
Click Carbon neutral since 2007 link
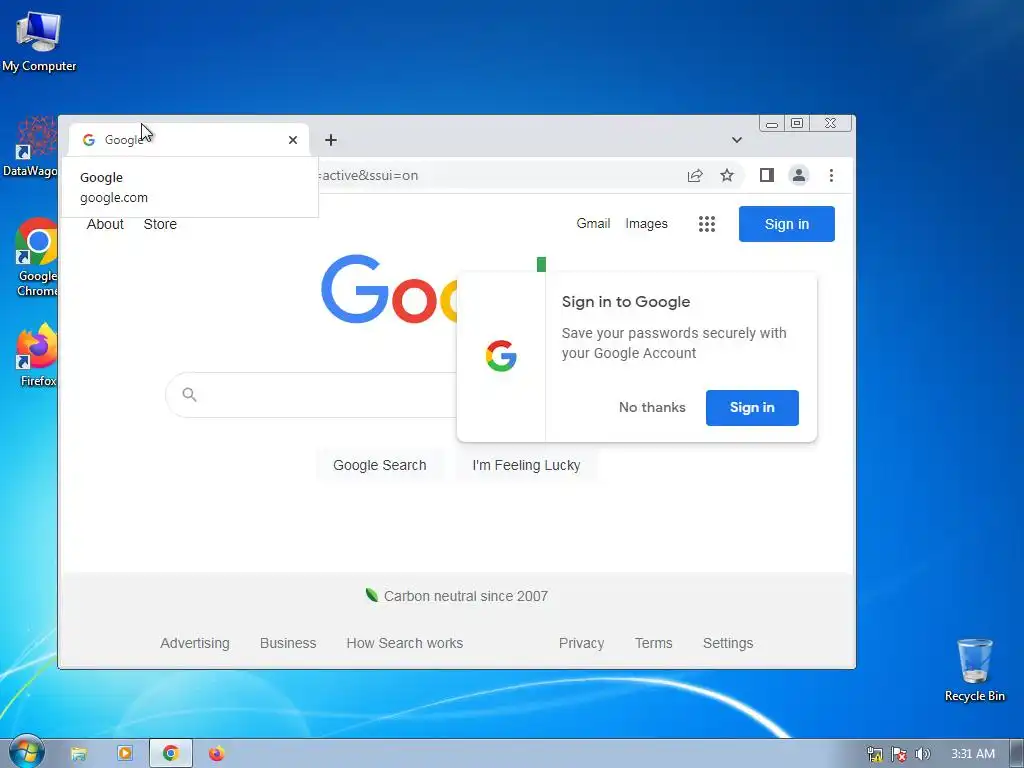(x=456, y=596)
